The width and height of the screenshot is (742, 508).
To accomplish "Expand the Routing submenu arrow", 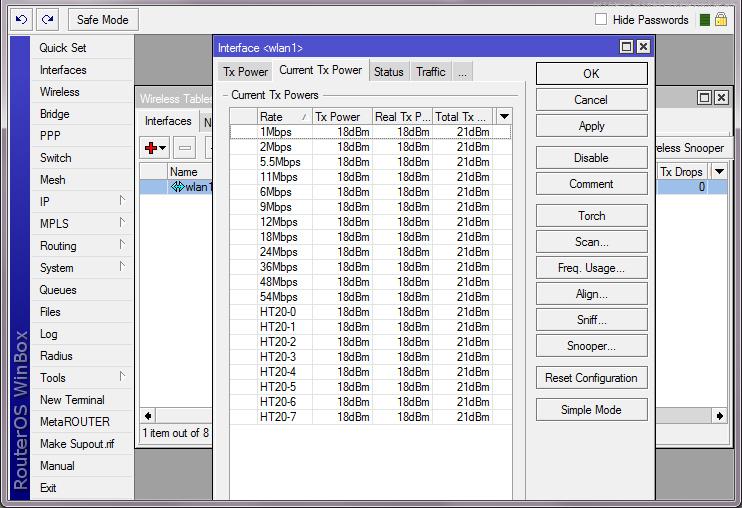I will pos(122,245).
